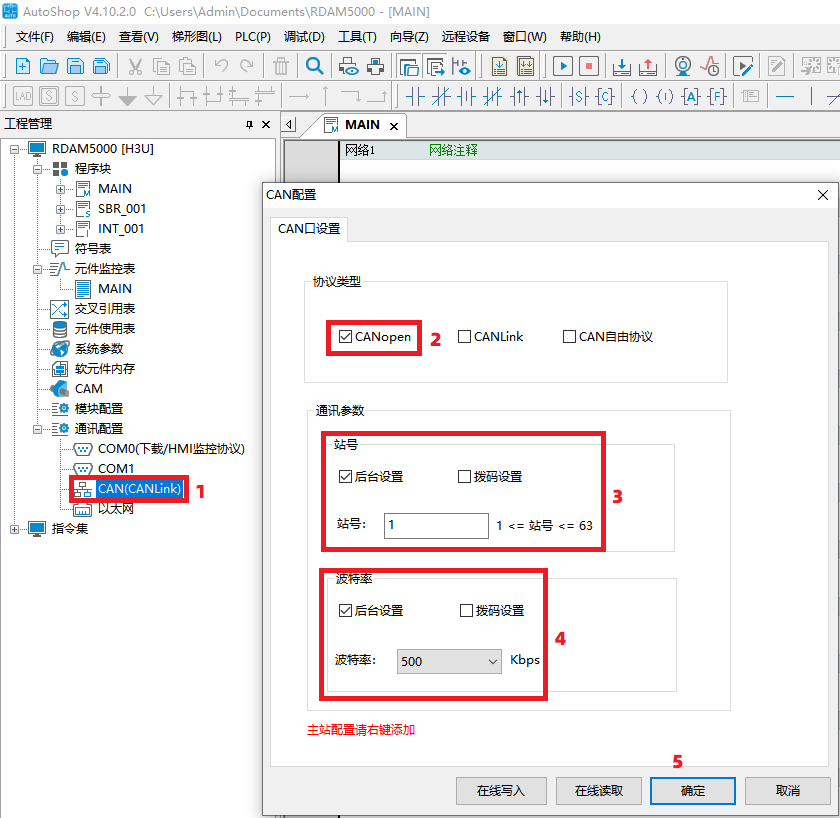Select CAN(CANLink) in the project tree

140,489
